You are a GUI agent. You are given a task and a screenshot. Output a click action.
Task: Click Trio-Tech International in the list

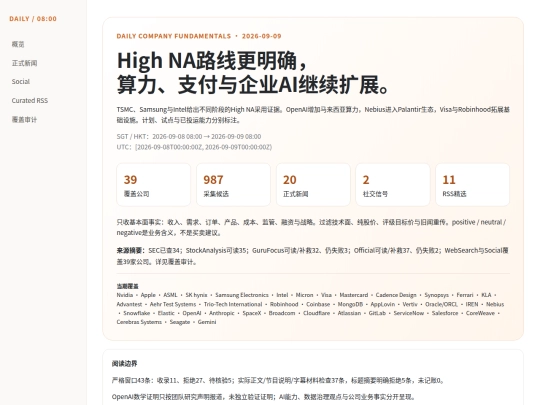click(233, 304)
